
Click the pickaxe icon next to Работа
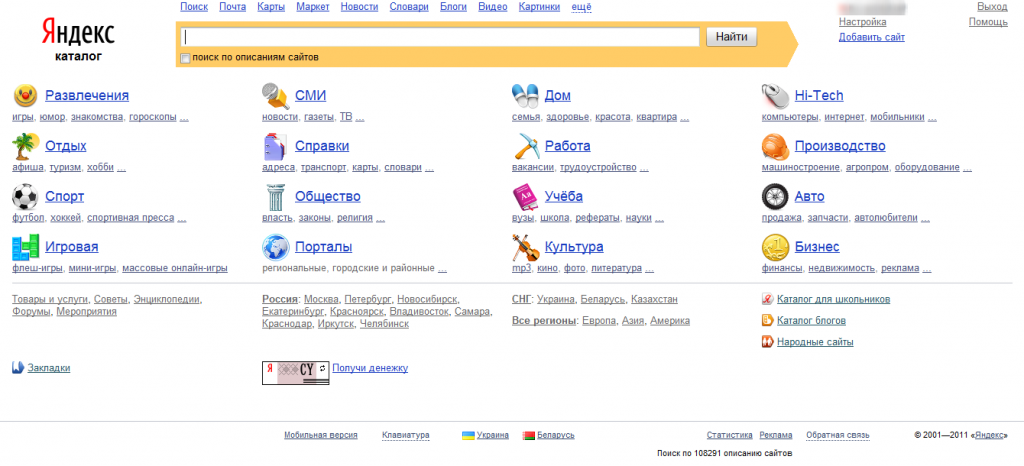point(525,146)
